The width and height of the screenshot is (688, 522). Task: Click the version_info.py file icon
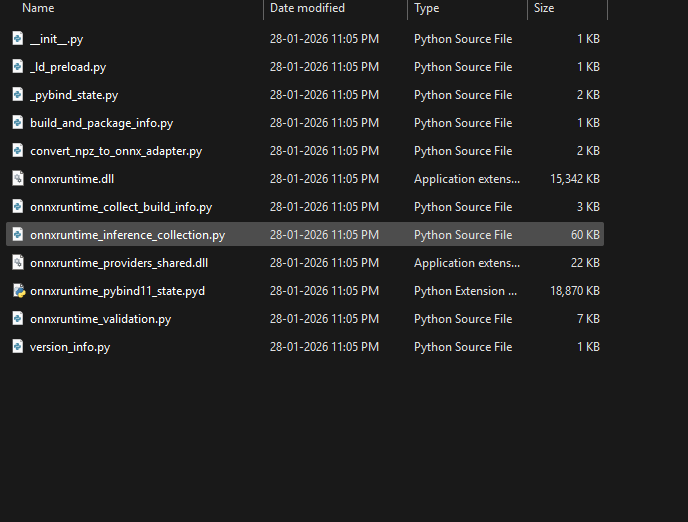(18, 347)
